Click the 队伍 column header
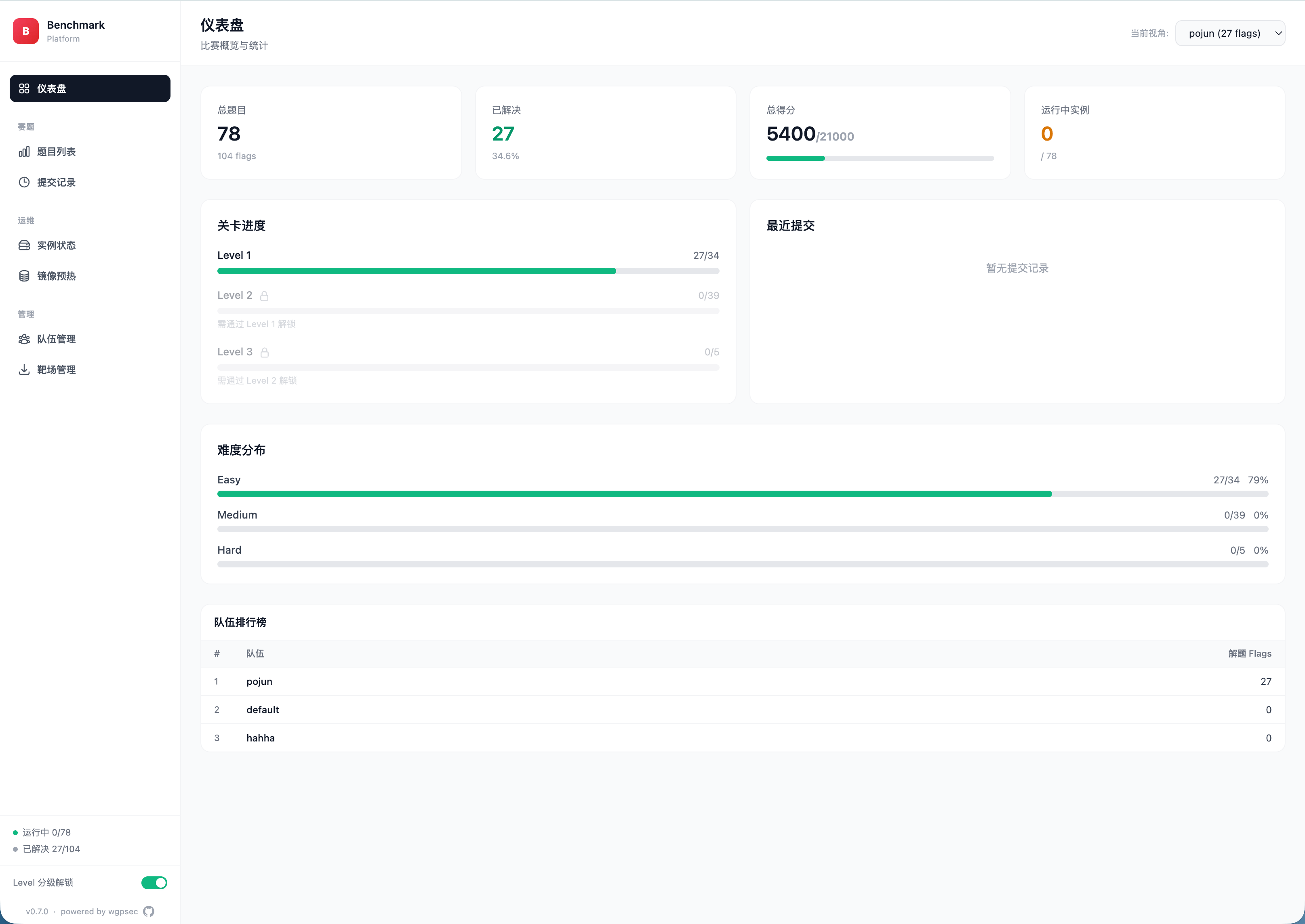The height and width of the screenshot is (924, 1305). pyautogui.click(x=255, y=654)
